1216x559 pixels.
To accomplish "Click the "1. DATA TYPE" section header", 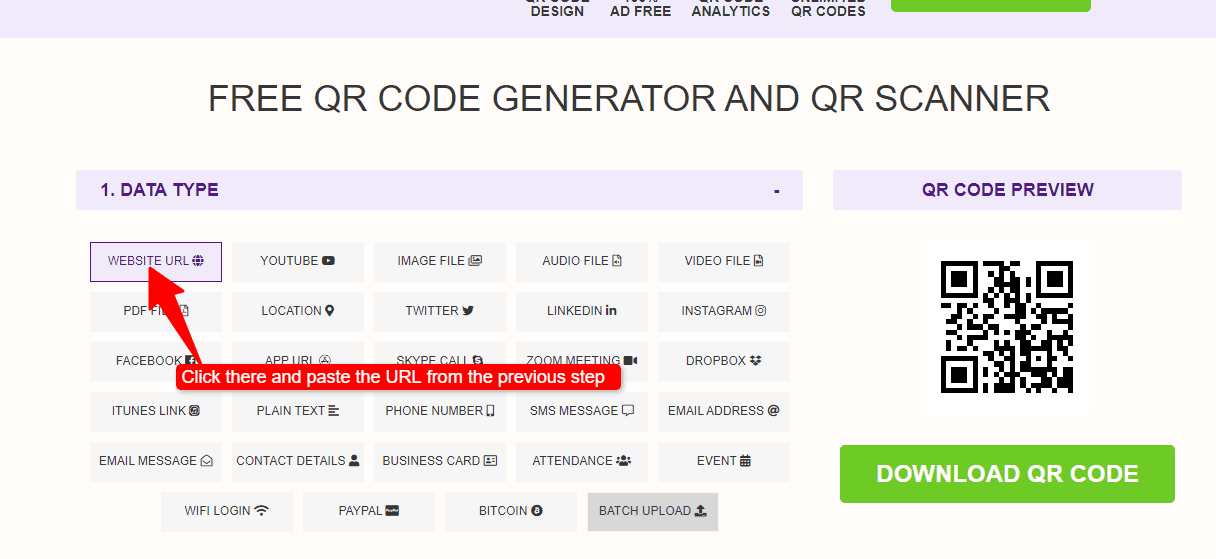I will tap(439, 190).
